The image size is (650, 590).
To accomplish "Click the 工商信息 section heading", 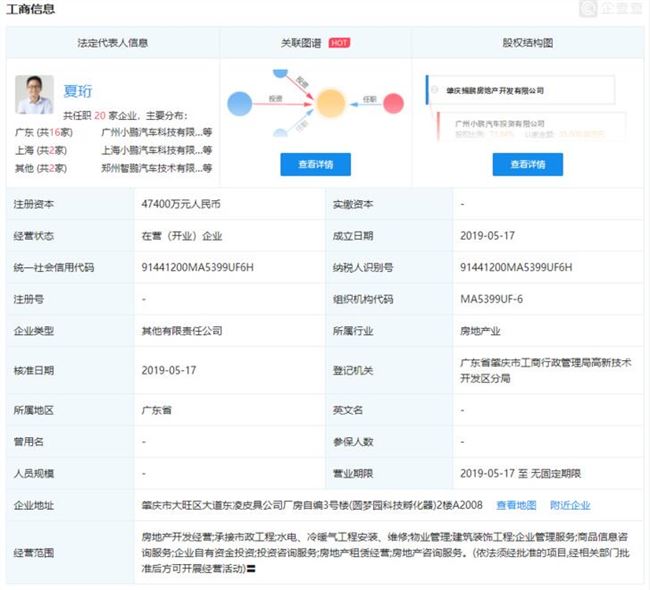I will click(31, 9).
